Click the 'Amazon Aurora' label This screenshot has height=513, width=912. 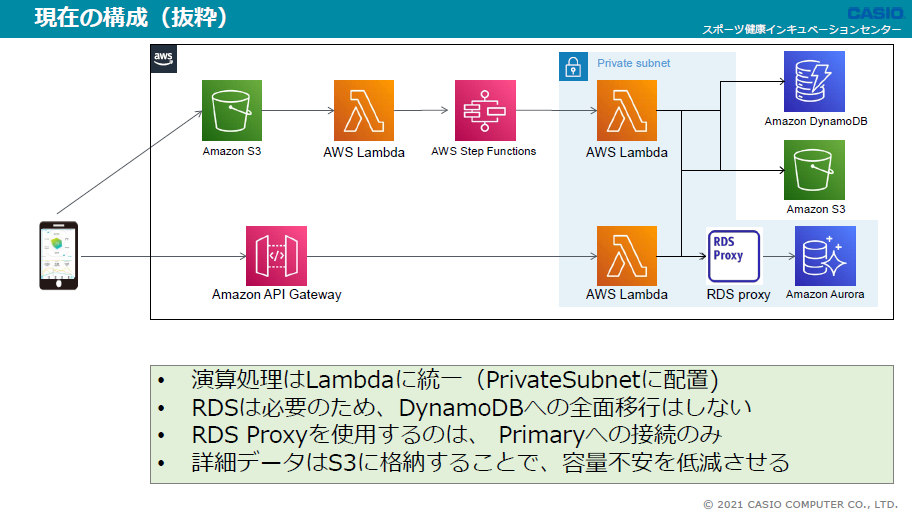point(825,294)
